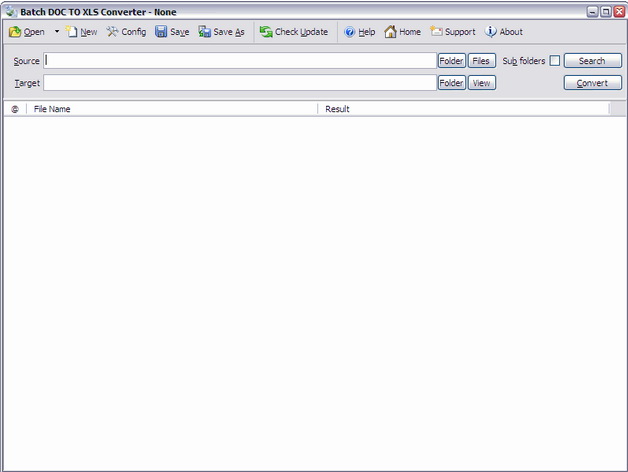Click the application icon in the title bar

11,12
